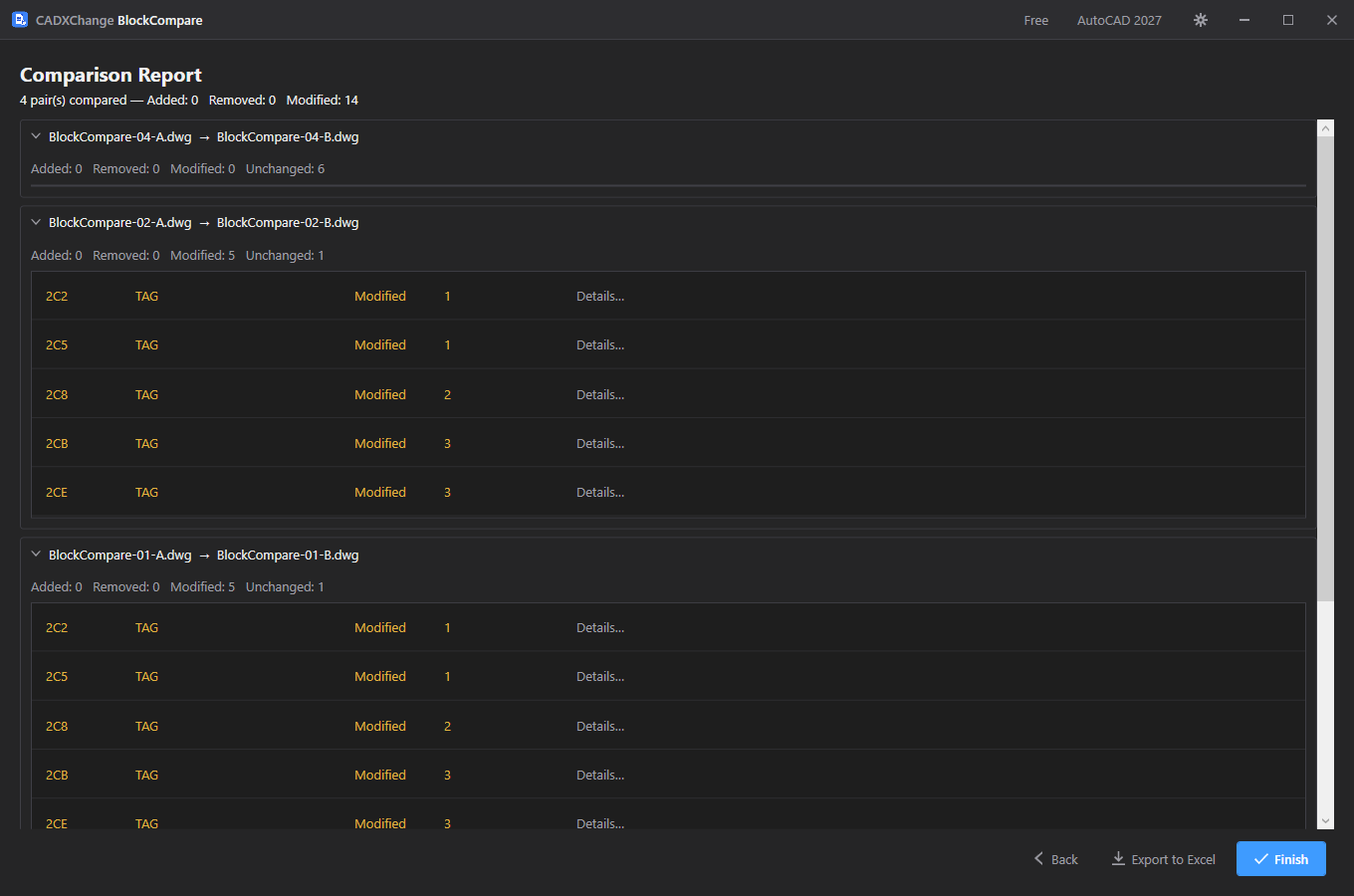Open Details for 2C5 in BlockCompare-02 section
The image size is (1354, 896).
(x=600, y=344)
